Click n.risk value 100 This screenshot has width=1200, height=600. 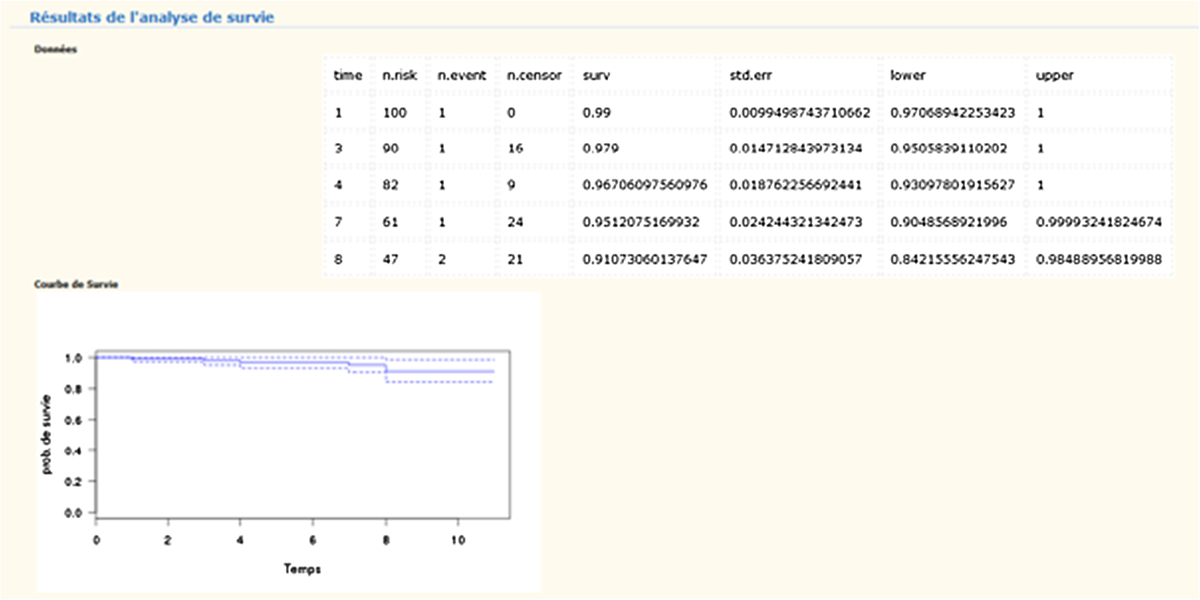click(x=395, y=113)
